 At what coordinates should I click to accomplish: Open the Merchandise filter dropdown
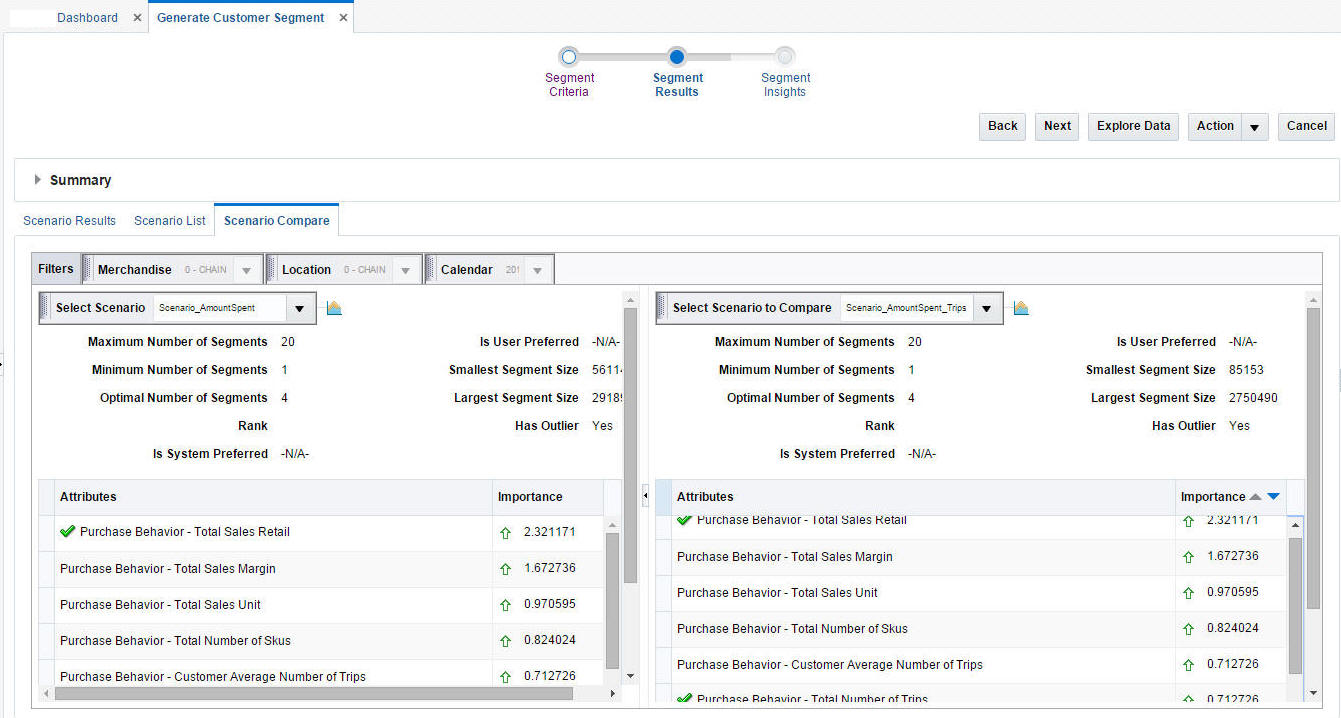[247, 270]
